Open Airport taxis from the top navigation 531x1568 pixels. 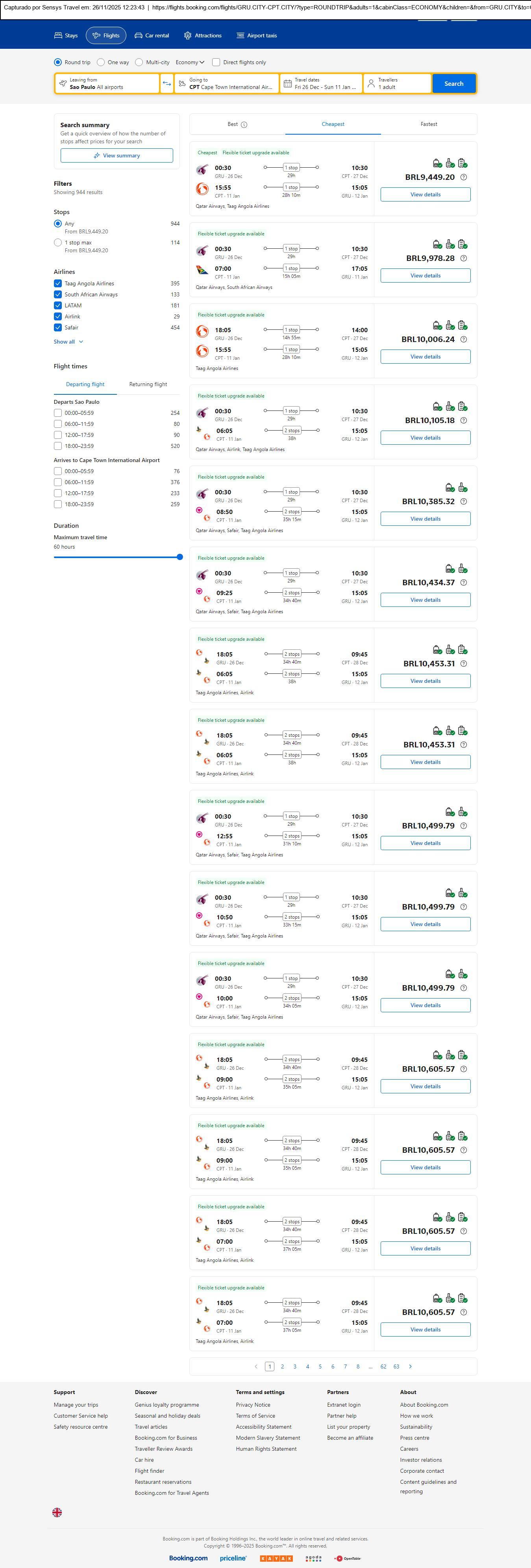(256, 35)
